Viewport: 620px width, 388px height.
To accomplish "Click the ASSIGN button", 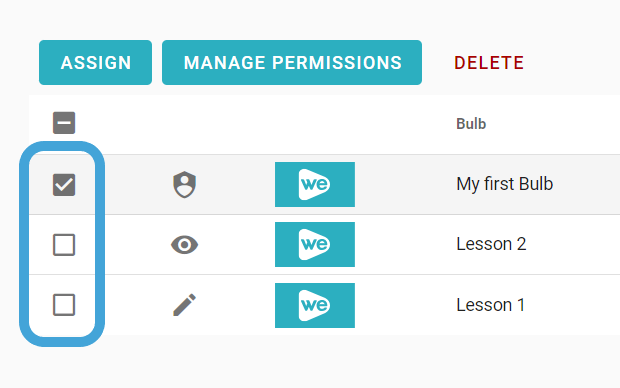I will click(95, 62).
